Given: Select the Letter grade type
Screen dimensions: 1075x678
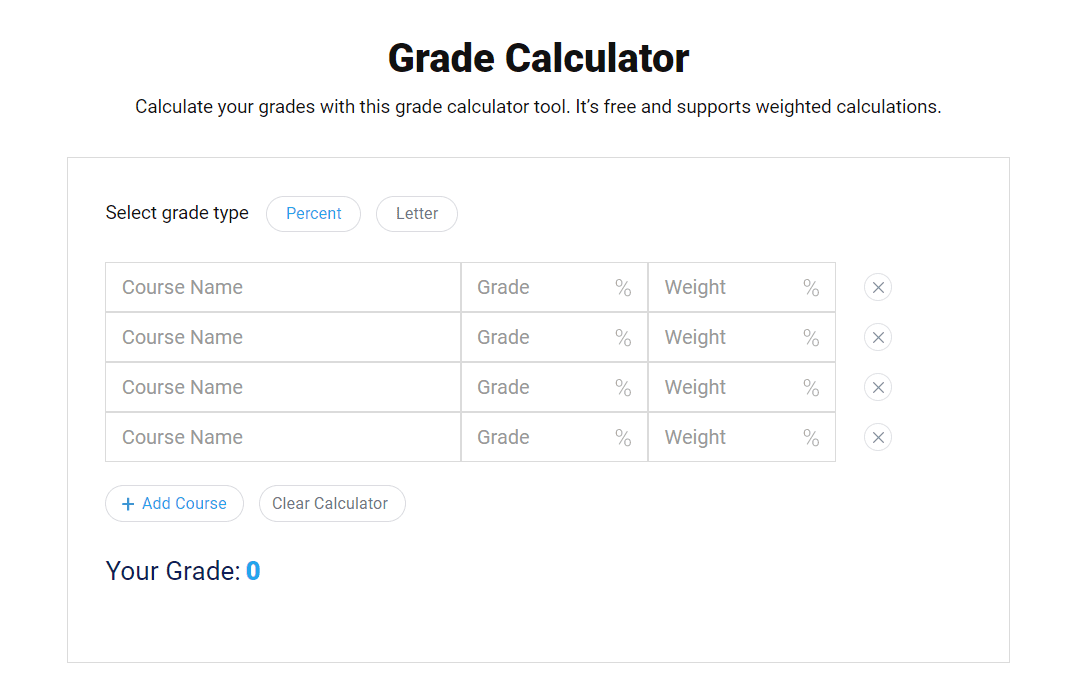Looking at the screenshot, I should [417, 213].
